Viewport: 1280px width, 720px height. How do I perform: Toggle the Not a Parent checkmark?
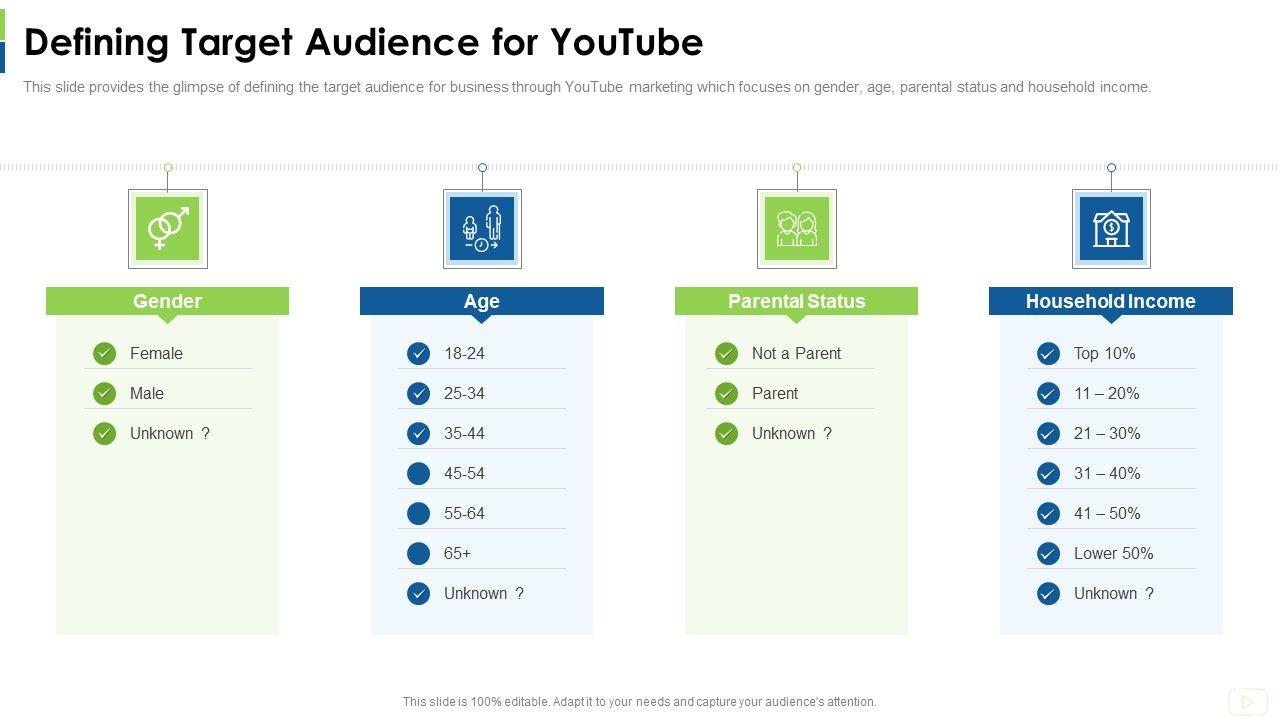click(727, 353)
